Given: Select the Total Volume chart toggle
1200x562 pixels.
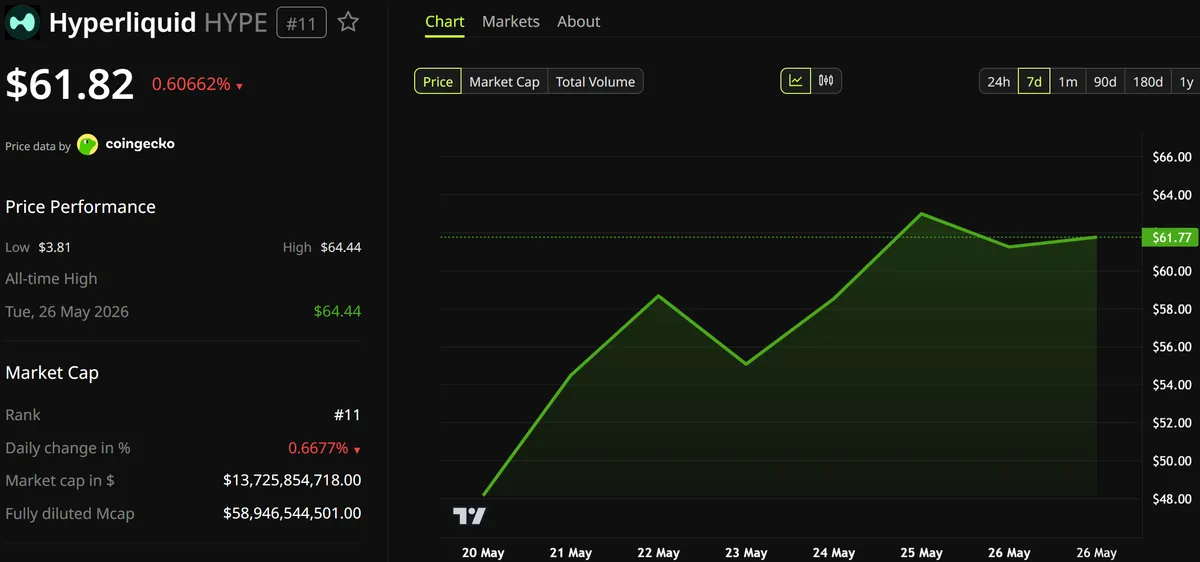Looking at the screenshot, I should tap(595, 82).
